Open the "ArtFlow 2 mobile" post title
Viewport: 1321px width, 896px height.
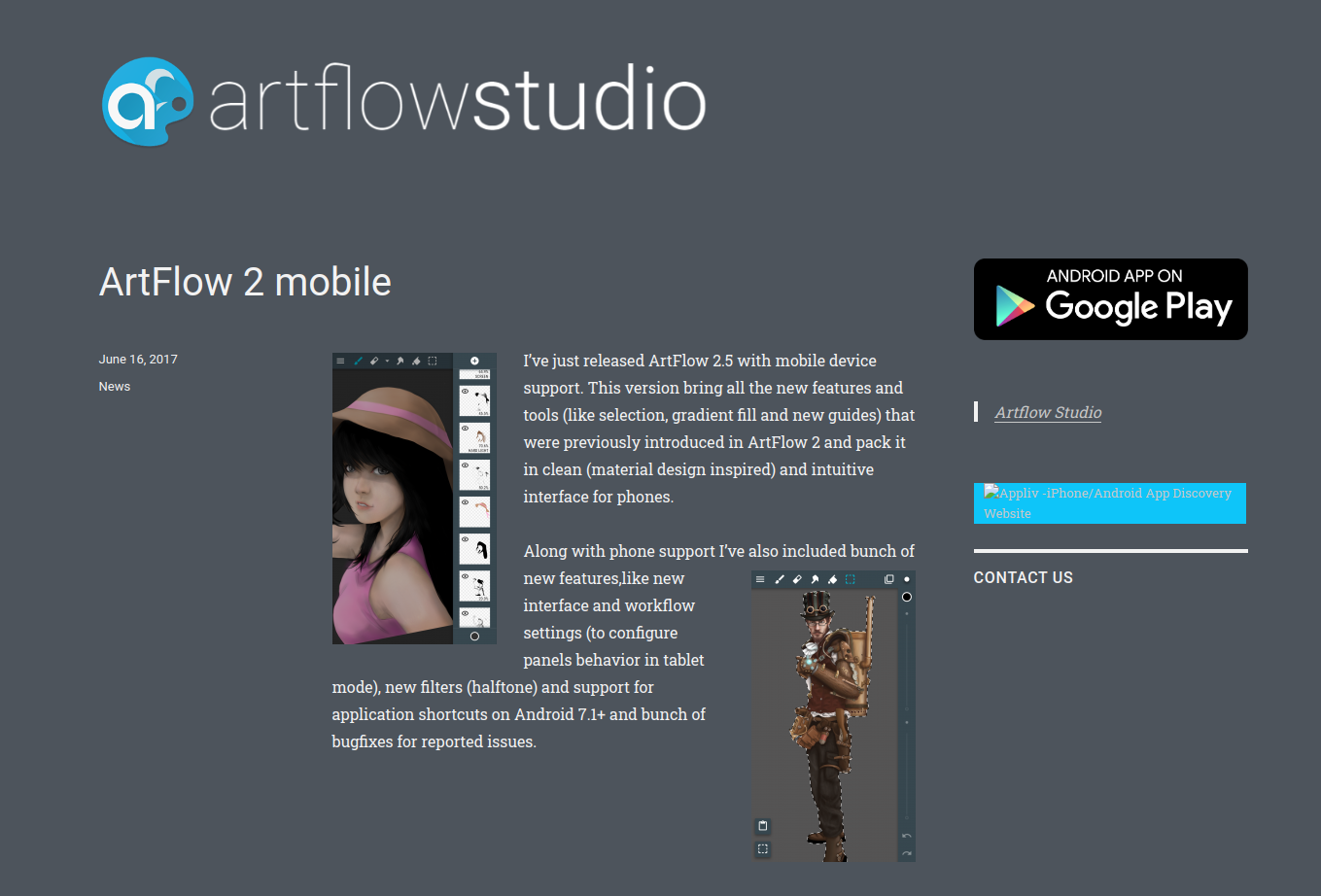(245, 282)
